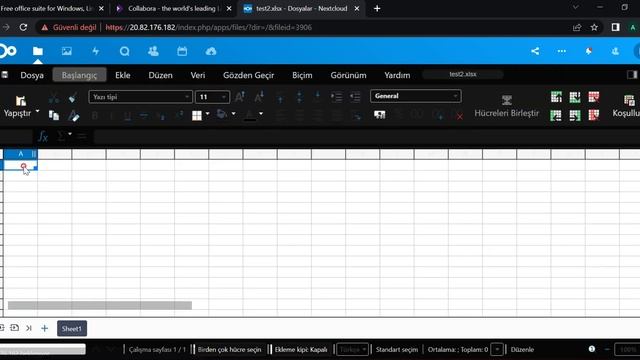Expand the Yapıştır paste options arrow

[38, 111]
